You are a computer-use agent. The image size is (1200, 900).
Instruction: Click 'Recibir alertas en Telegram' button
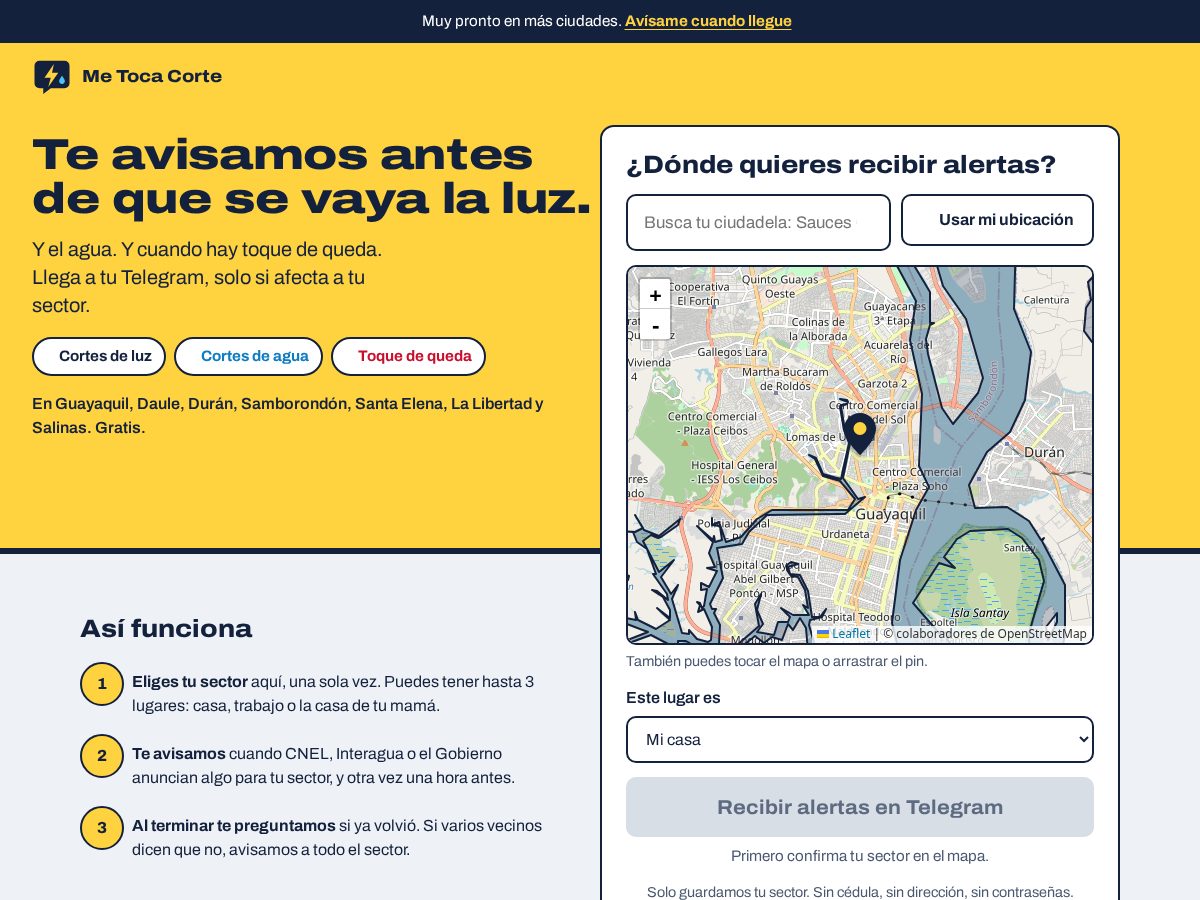pos(860,807)
